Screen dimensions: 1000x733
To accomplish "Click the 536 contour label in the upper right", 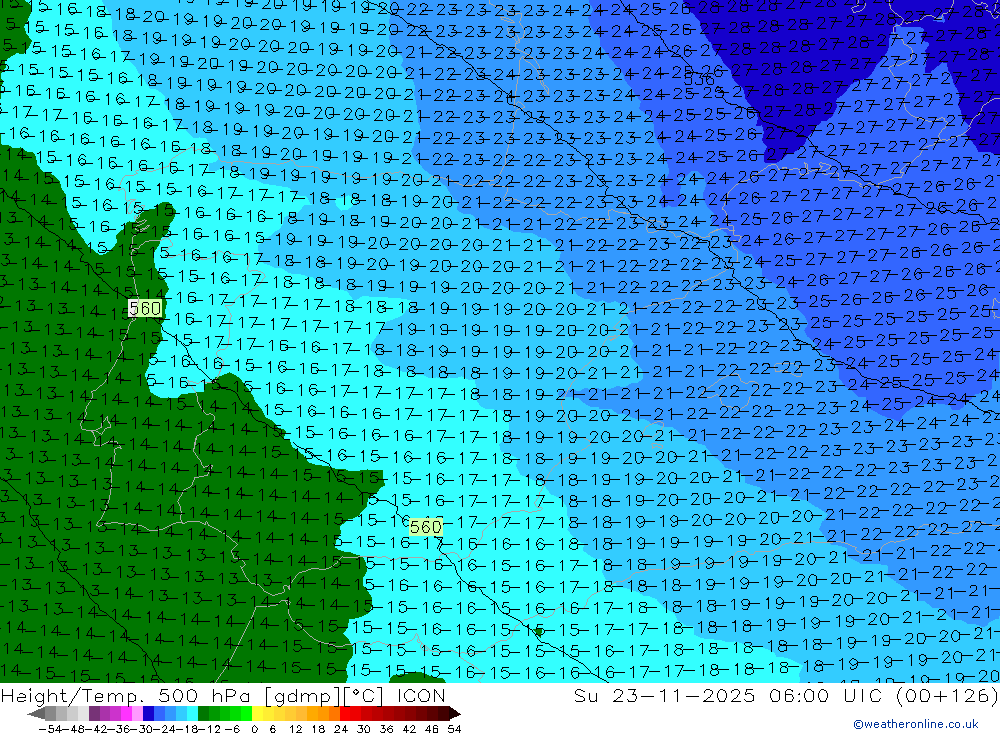I will (x=699, y=80).
